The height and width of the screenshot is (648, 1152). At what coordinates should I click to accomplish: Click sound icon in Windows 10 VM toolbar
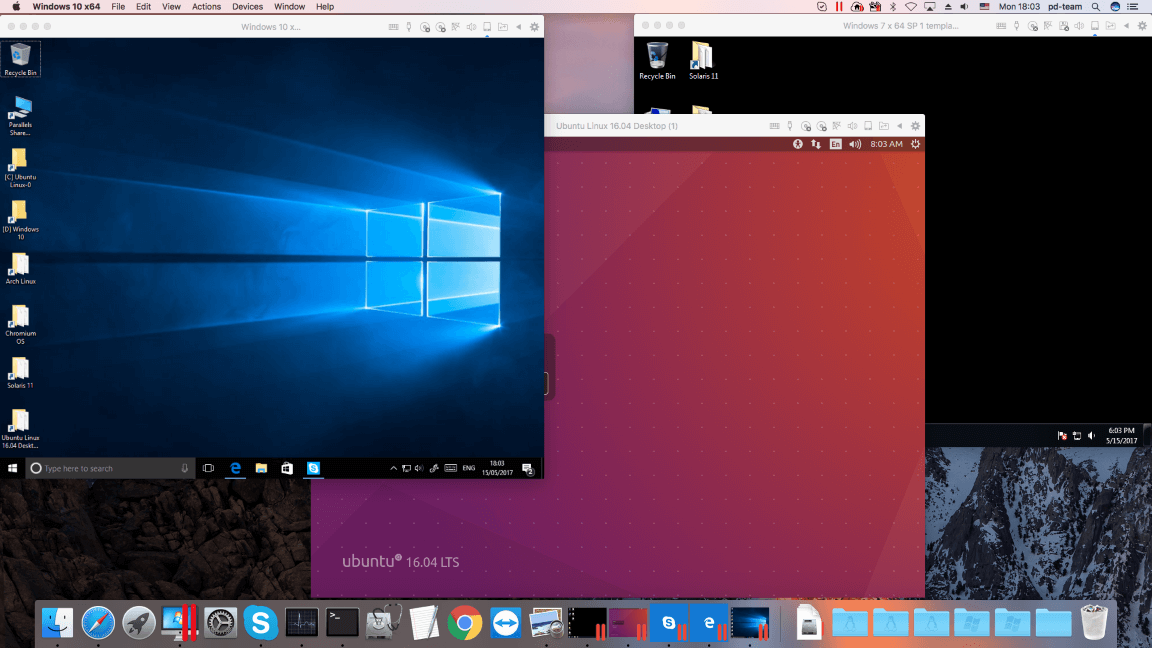click(x=472, y=26)
